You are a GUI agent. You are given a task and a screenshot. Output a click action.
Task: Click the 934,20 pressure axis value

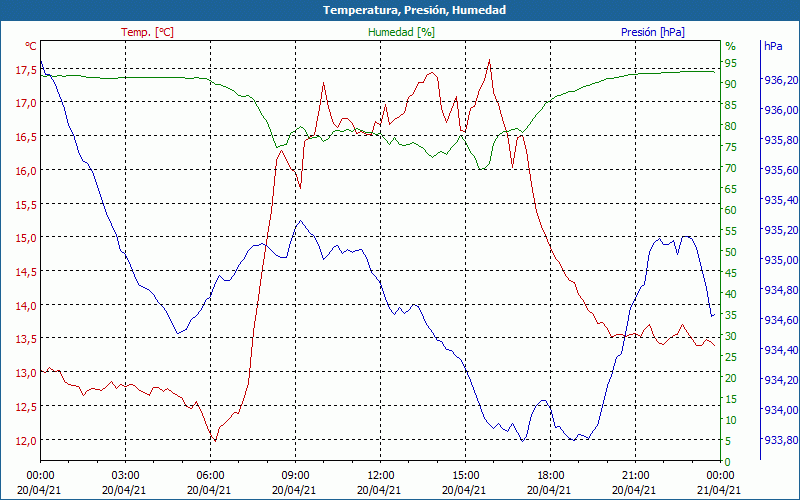[781, 381]
